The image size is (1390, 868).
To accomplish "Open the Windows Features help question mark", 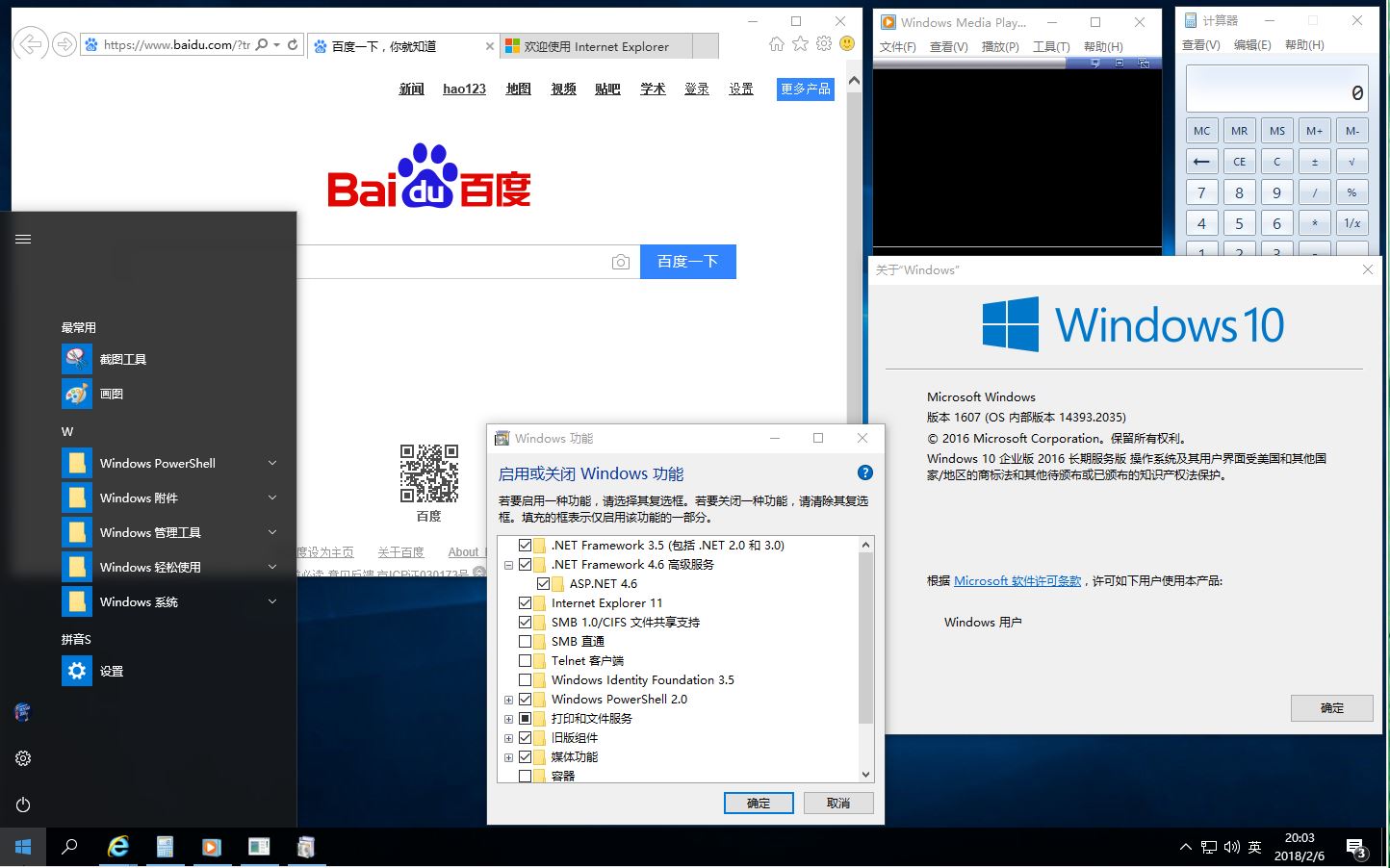I will click(864, 472).
